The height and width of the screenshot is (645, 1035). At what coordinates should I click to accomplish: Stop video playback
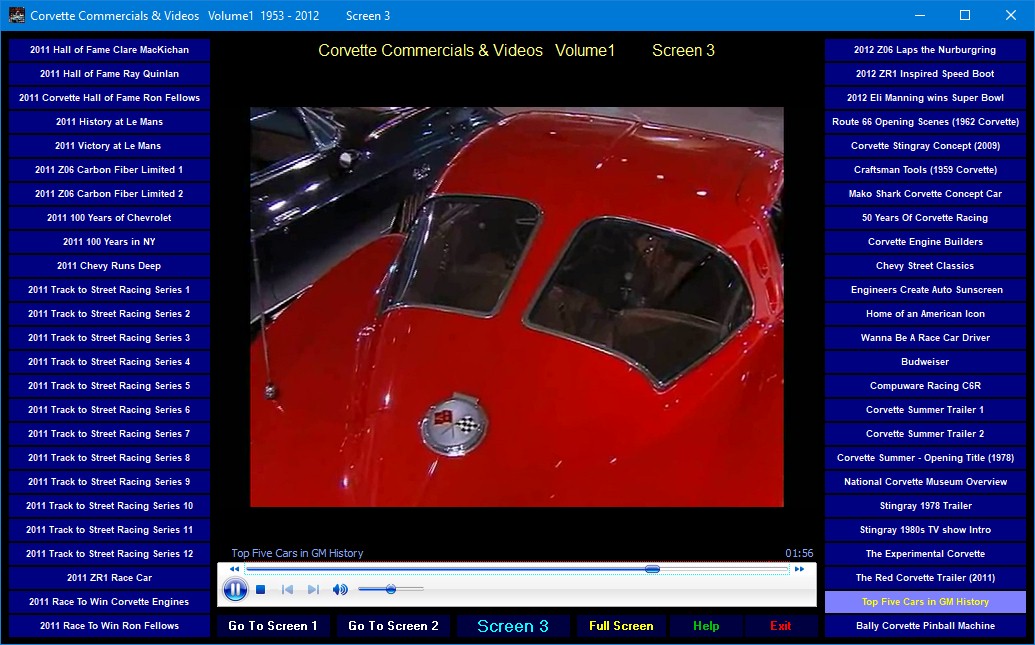click(x=261, y=590)
